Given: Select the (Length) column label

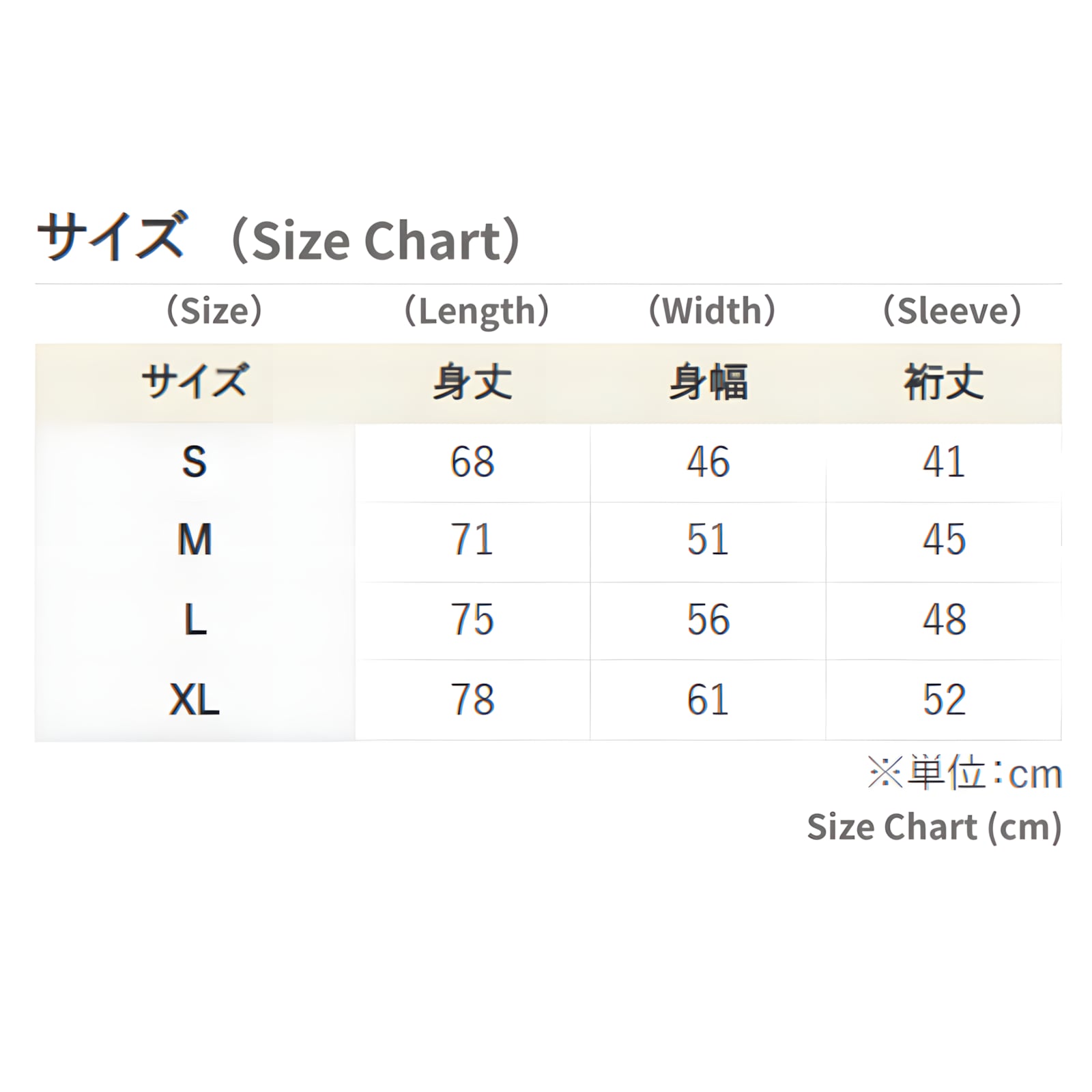Looking at the screenshot, I should [476, 311].
